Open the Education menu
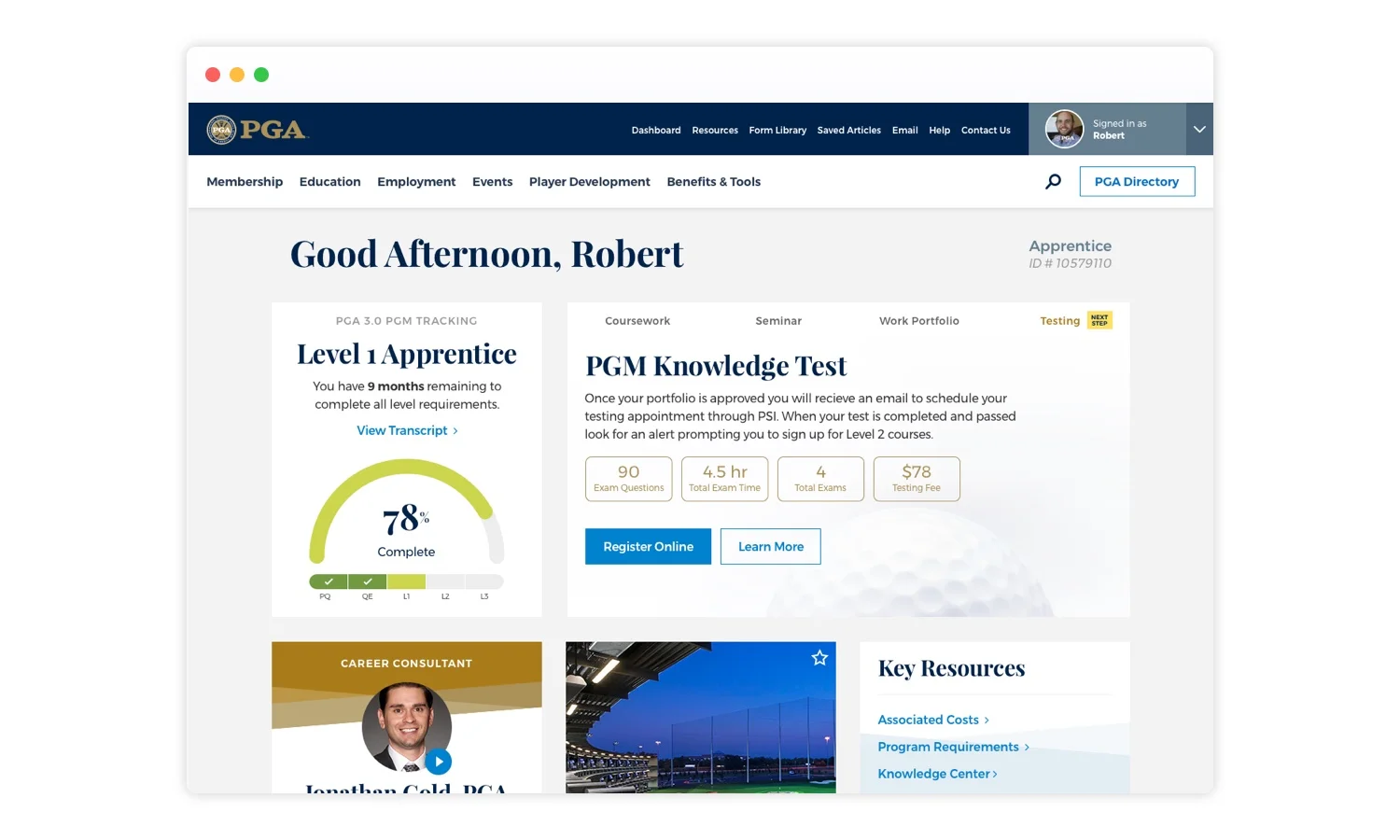1400x840 pixels. (329, 182)
